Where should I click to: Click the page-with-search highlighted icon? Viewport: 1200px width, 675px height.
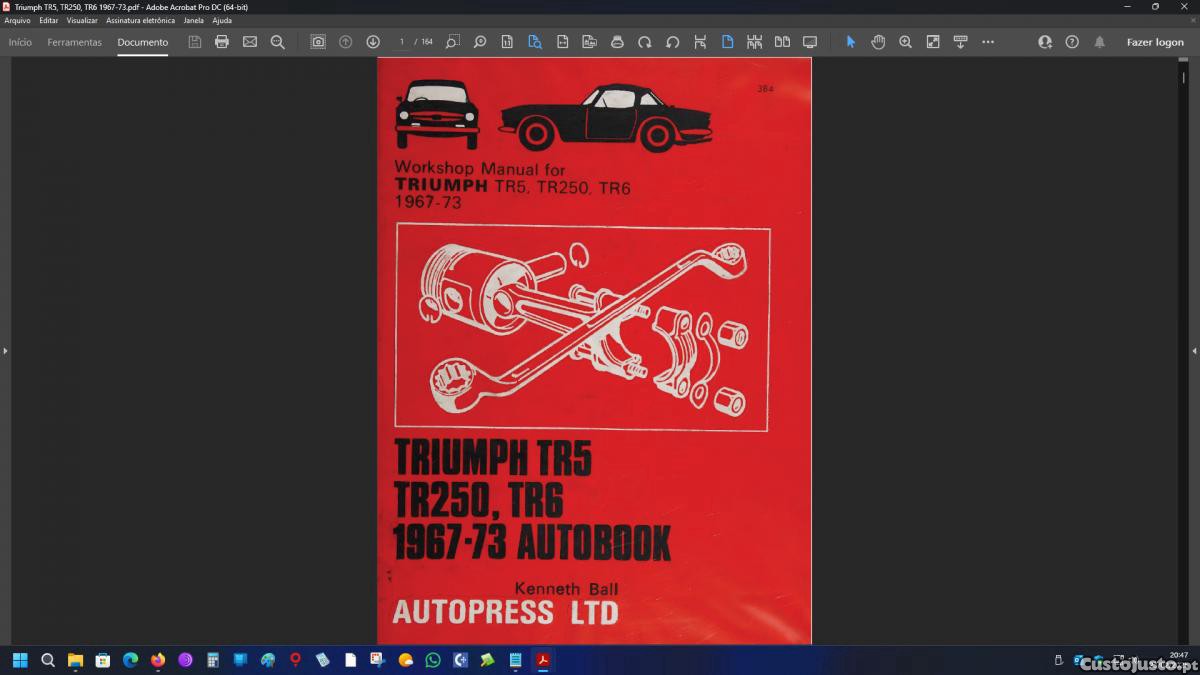coord(535,42)
